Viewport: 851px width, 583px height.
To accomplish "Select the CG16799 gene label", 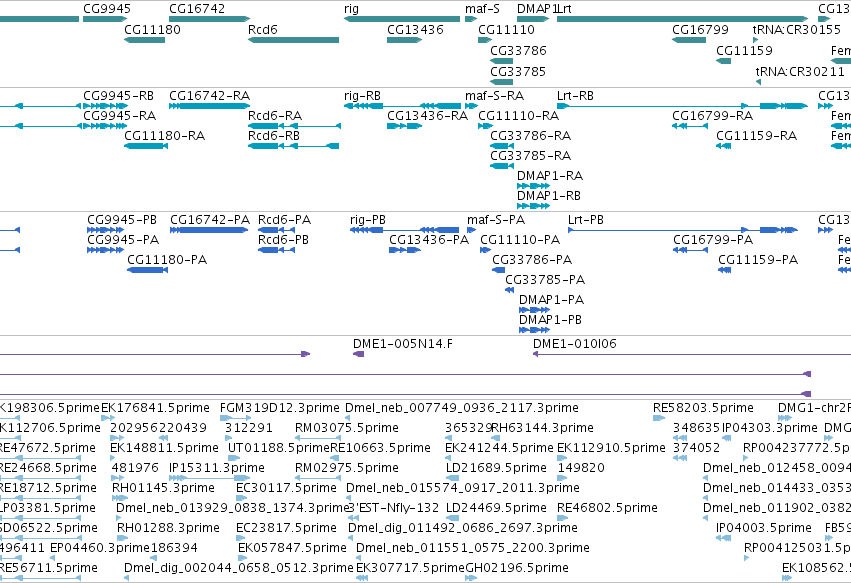I will [700, 29].
